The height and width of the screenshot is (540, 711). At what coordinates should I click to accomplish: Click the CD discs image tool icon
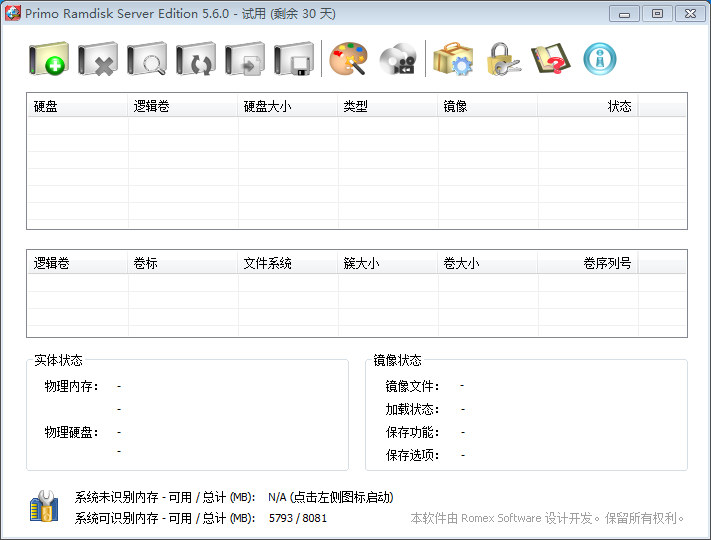click(398, 59)
